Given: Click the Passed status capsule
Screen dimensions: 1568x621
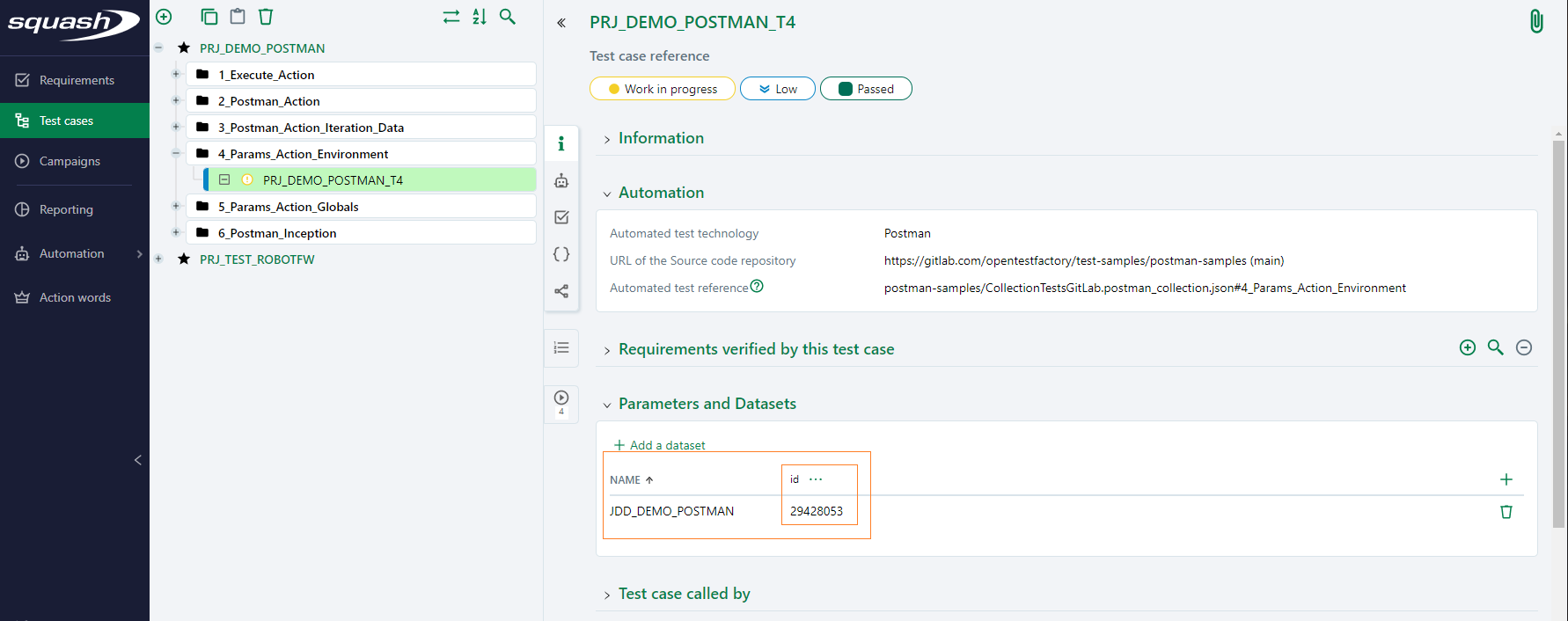Looking at the screenshot, I should [x=866, y=89].
